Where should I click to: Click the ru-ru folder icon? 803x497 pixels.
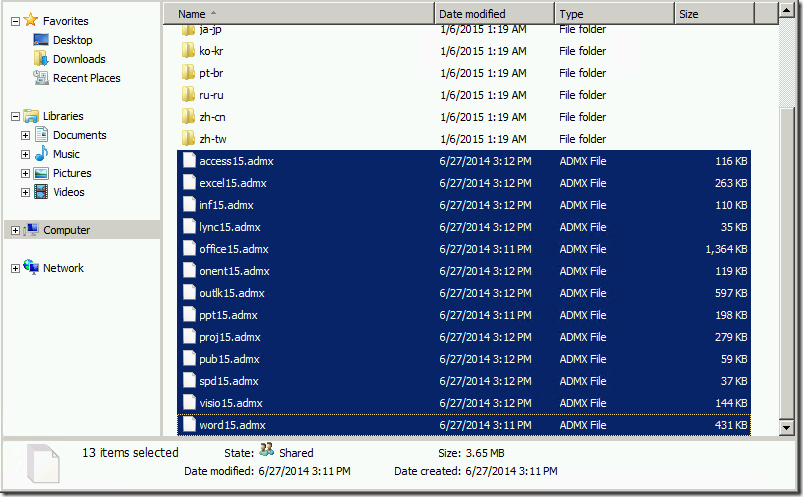[188, 94]
